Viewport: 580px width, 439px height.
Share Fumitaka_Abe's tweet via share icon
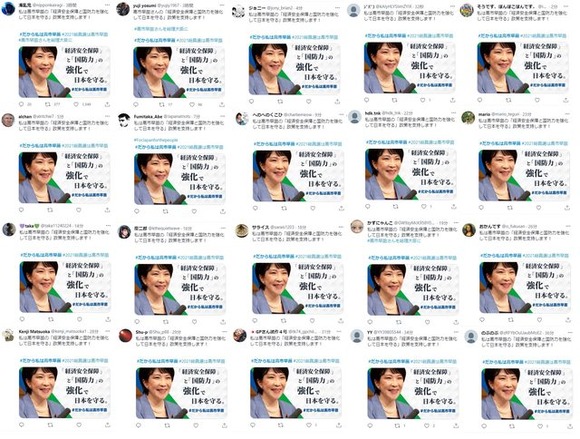click(223, 211)
